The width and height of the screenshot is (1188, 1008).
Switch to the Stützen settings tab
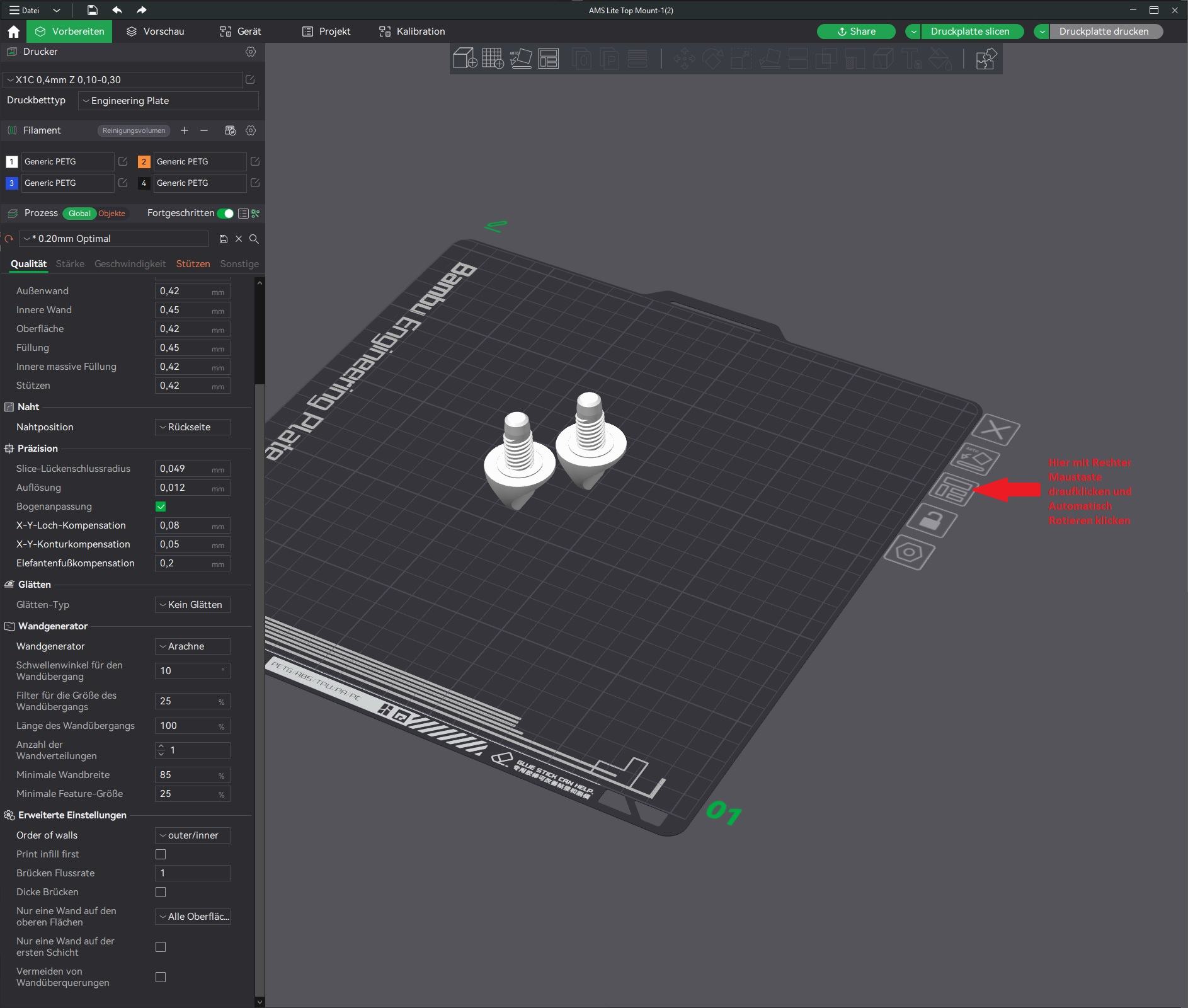click(193, 264)
